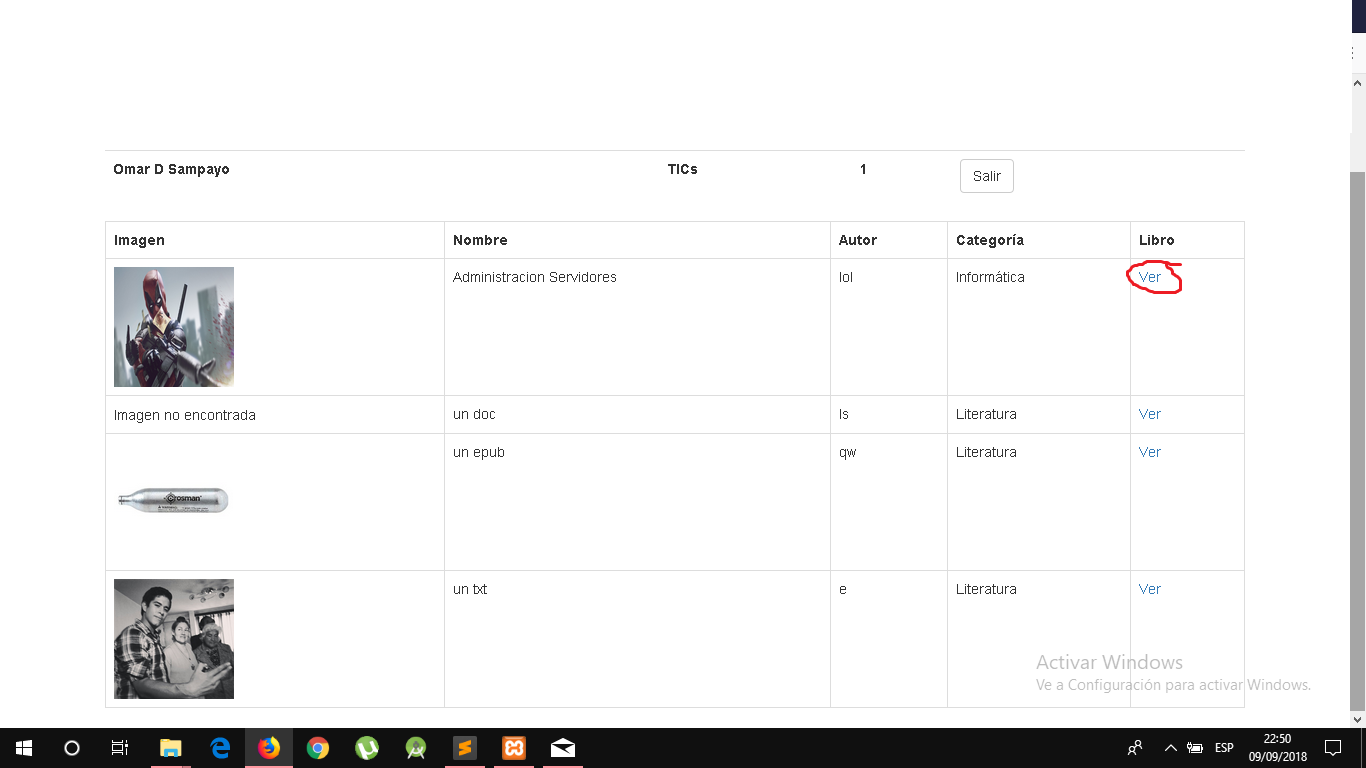The width and height of the screenshot is (1366, 768).
Task: Open Android Studio from the taskbar
Action: pyautogui.click(x=416, y=748)
